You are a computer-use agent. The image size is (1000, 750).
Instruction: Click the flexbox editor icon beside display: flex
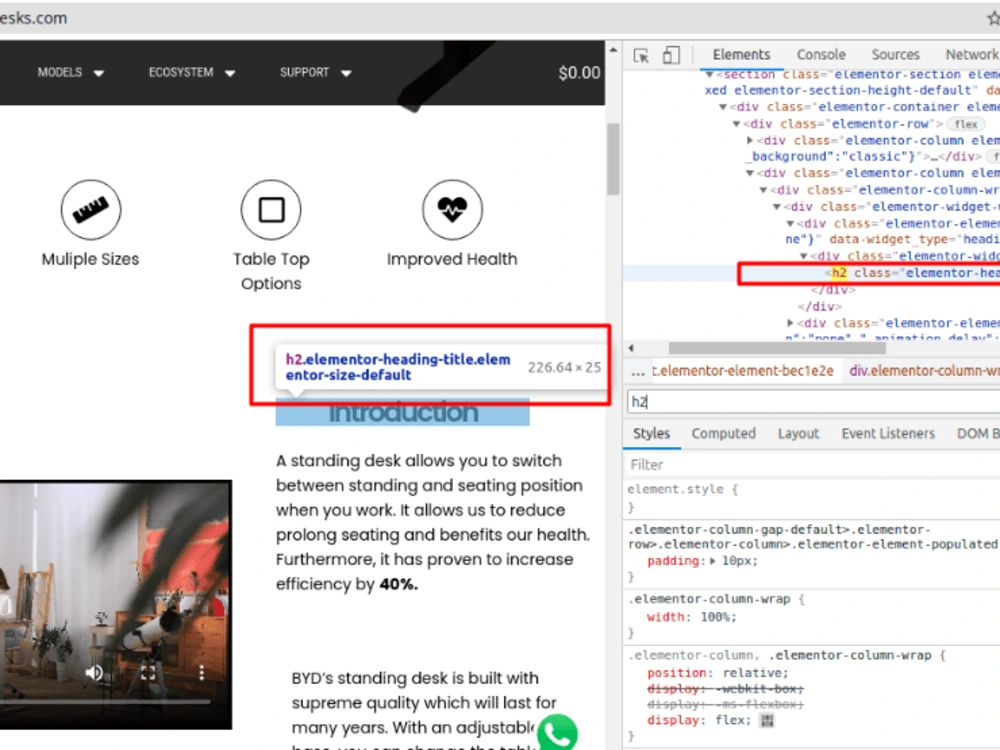tap(767, 720)
